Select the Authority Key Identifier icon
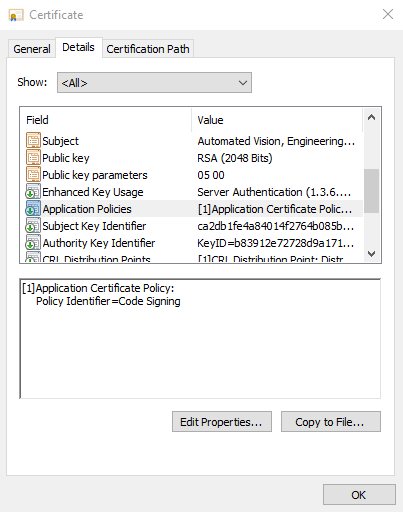Image resolution: width=403 pixels, height=512 pixels. point(33,242)
